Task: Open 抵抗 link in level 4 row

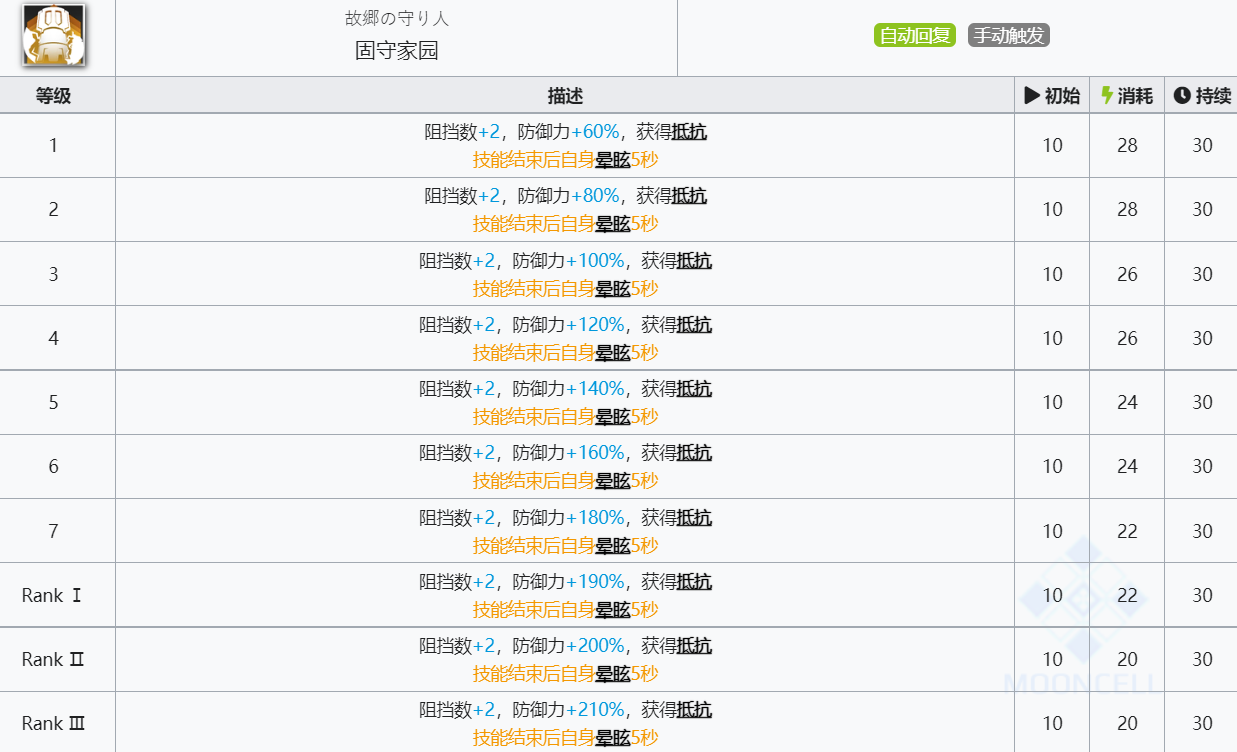Action: coord(694,325)
